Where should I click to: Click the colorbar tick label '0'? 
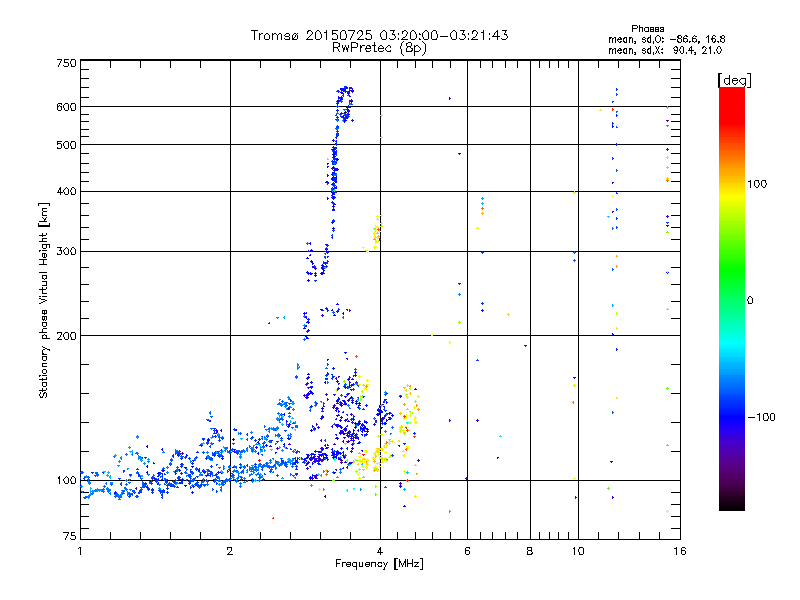[x=750, y=301]
